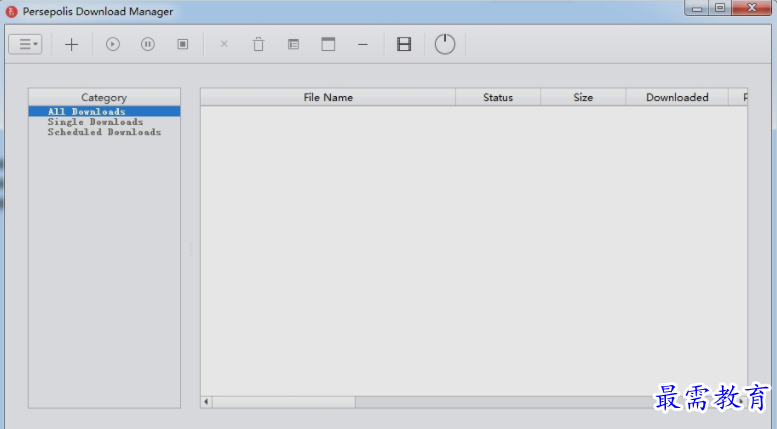Click the X remove download icon
The width and height of the screenshot is (777, 429).
224,44
